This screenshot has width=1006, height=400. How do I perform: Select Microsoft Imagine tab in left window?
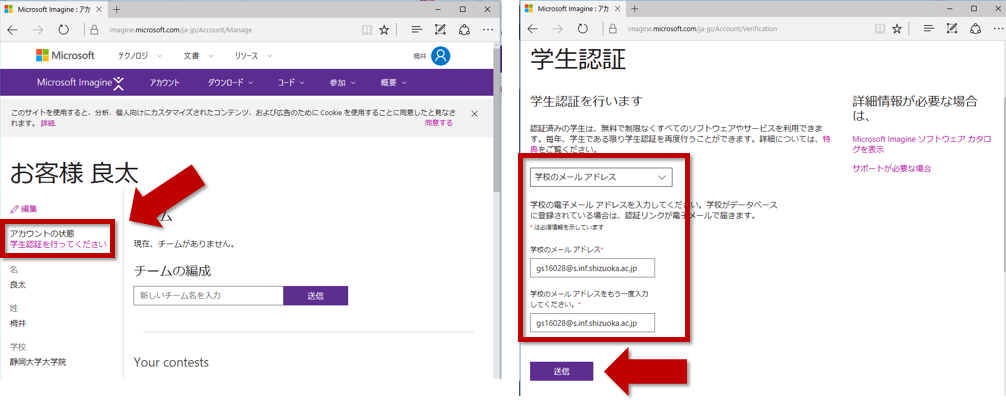click(x=54, y=10)
